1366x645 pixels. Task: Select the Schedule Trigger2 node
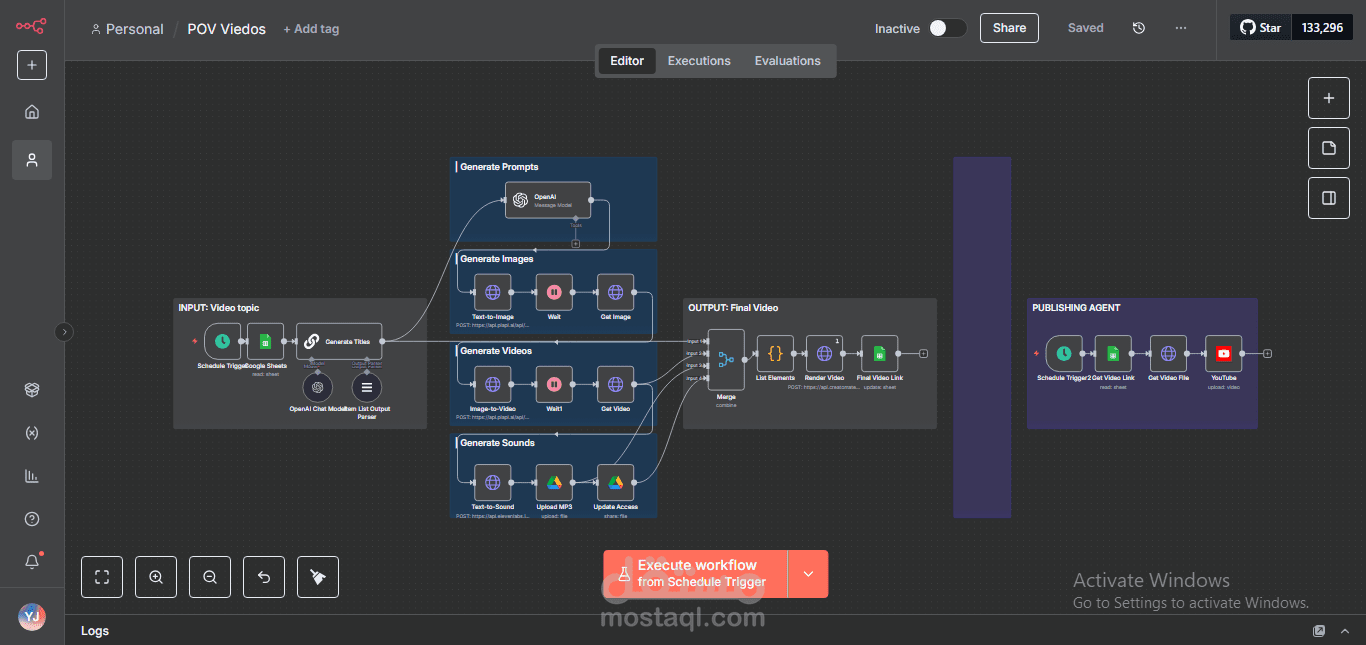[x=1064, y=353]
